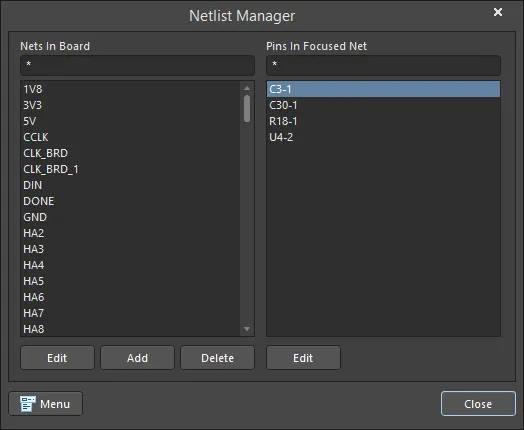The image size is (524, 430).
Task: Select pin C3-1 in focused net
Action: [383, 89]
